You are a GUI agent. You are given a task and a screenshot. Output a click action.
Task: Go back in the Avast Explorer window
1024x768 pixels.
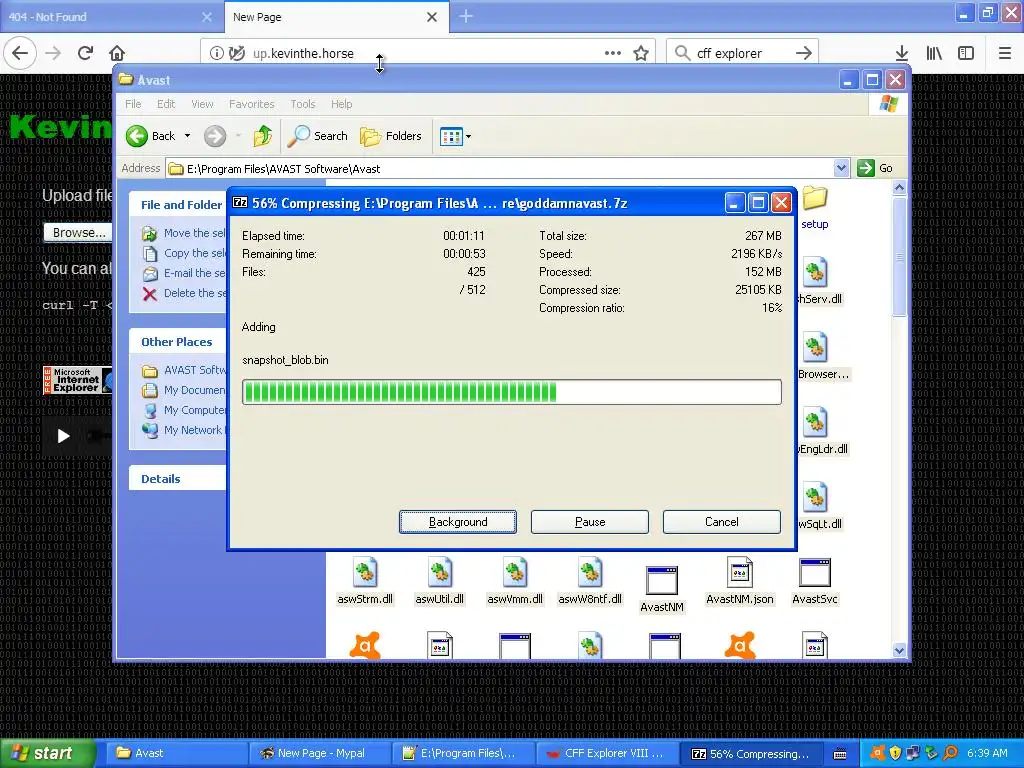(x=151, y=136)
